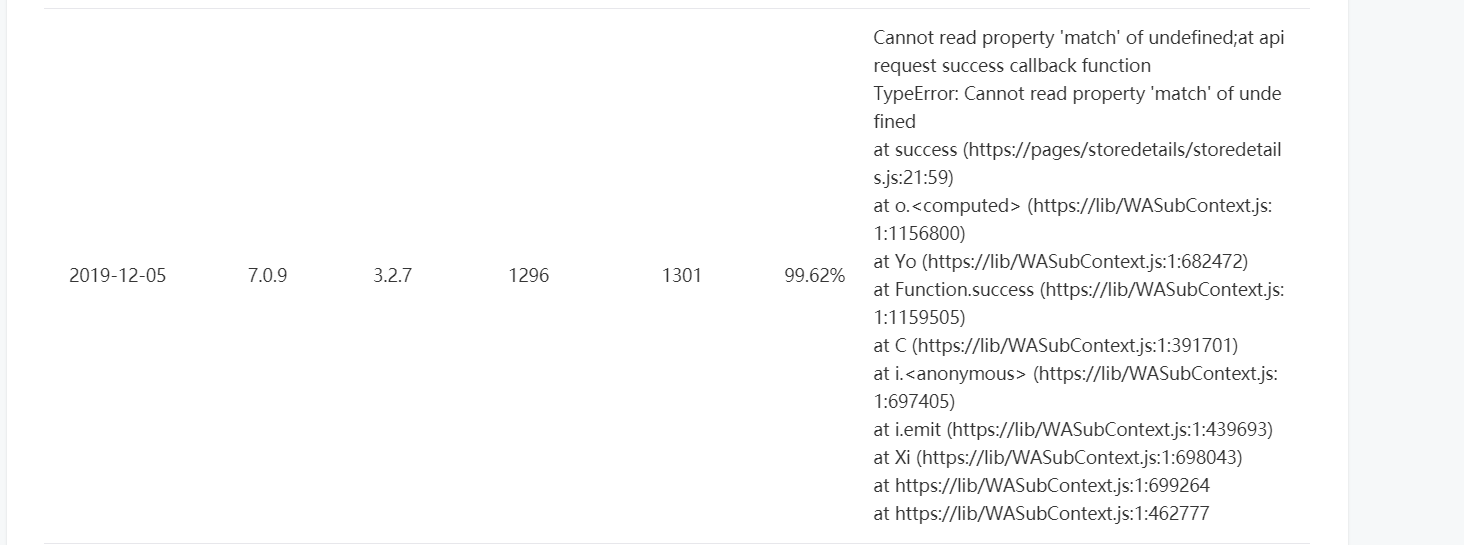Click the 'at i.emit' stack trace line

point(1073,430)
